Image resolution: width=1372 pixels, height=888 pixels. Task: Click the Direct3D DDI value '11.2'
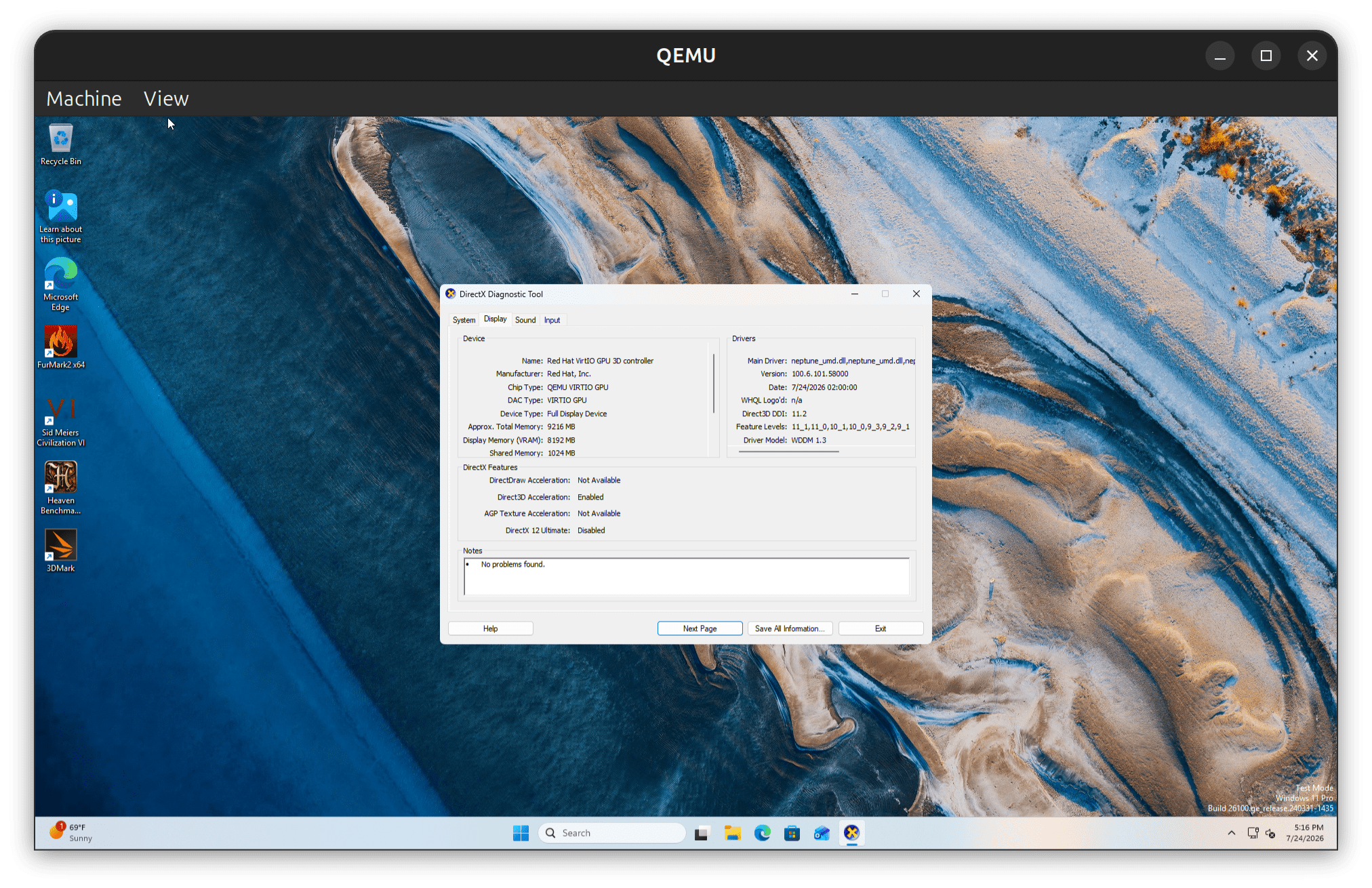click(x=799, y=413)
